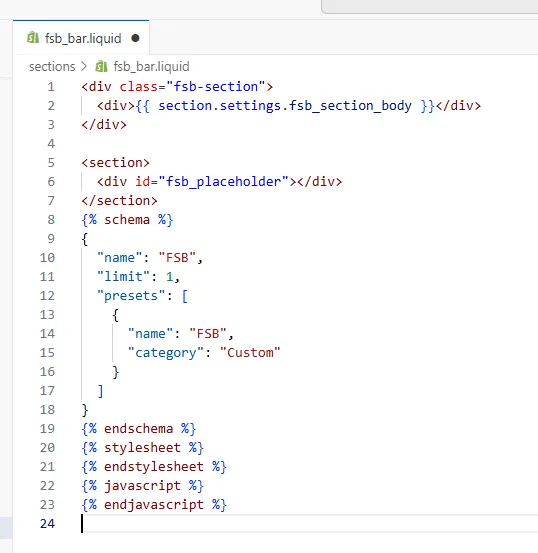The height and width of the screenshot is (553, 538).
Task: Click the {% endjavascript %} tag
Action: [x=154, y=505]
